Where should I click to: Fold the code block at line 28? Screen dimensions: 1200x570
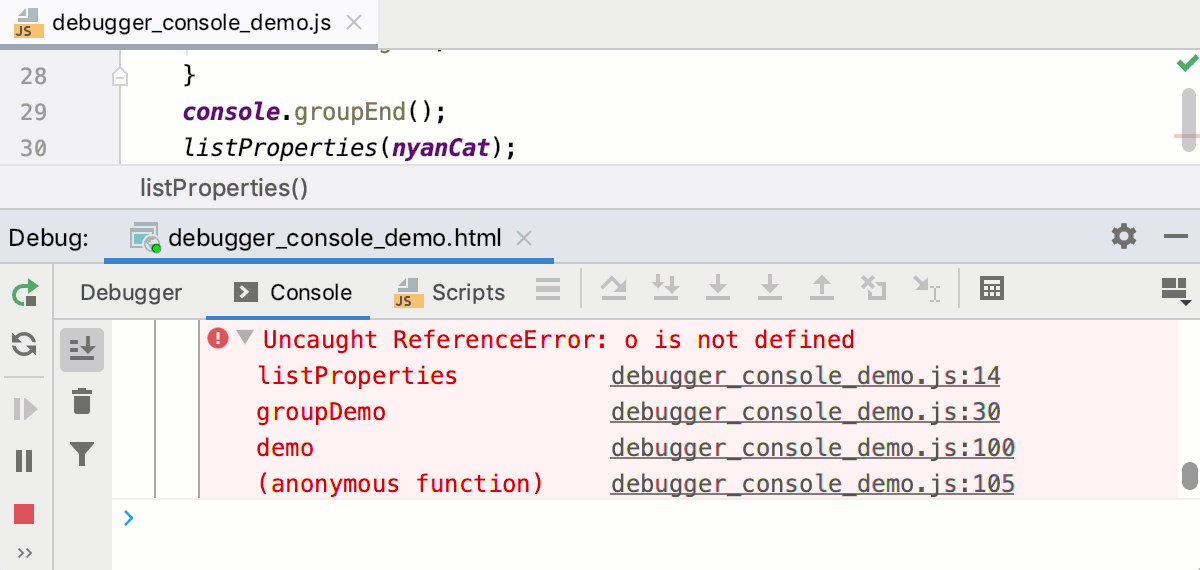[119, 76]
